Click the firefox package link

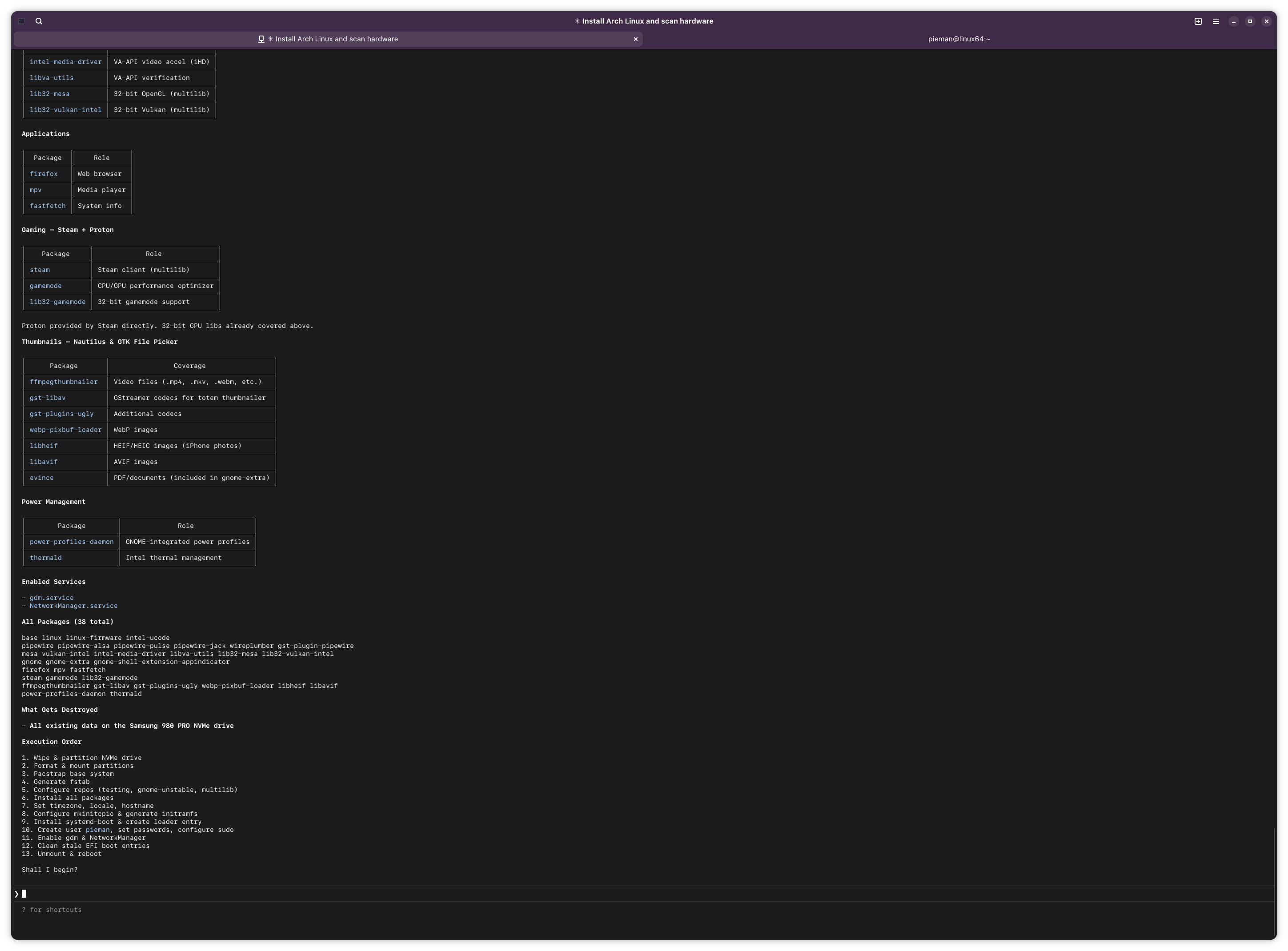44,174
